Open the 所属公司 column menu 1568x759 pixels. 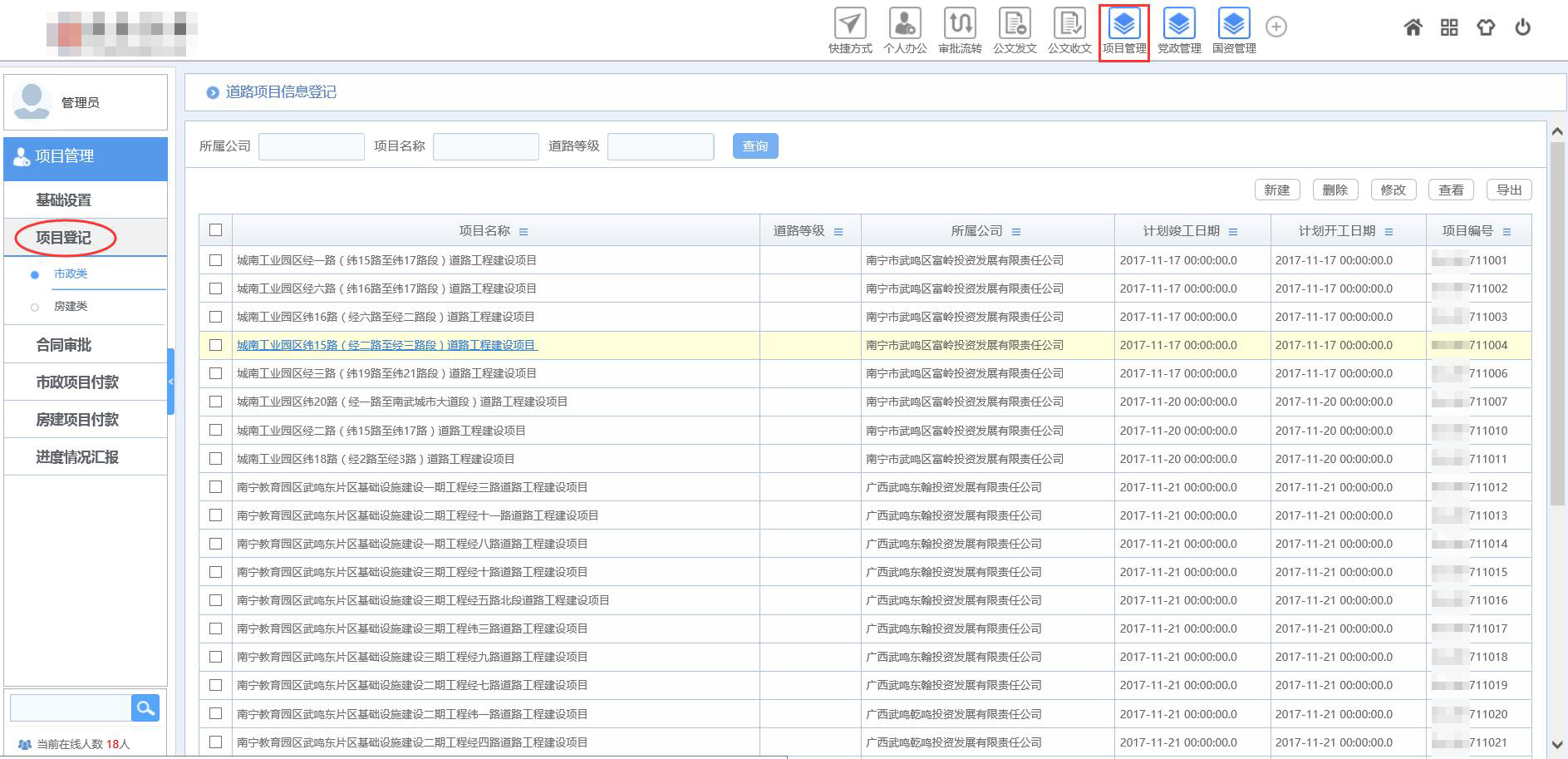click(x=1015, y=232)
